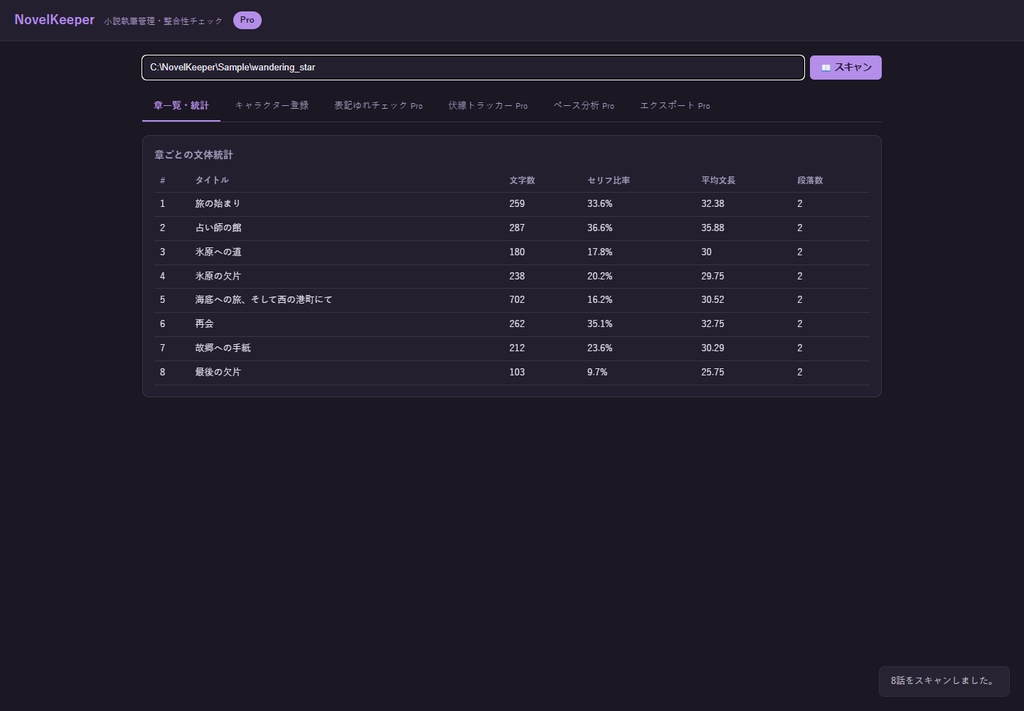Click the character count 702
1024x711 pixels.
517,300
